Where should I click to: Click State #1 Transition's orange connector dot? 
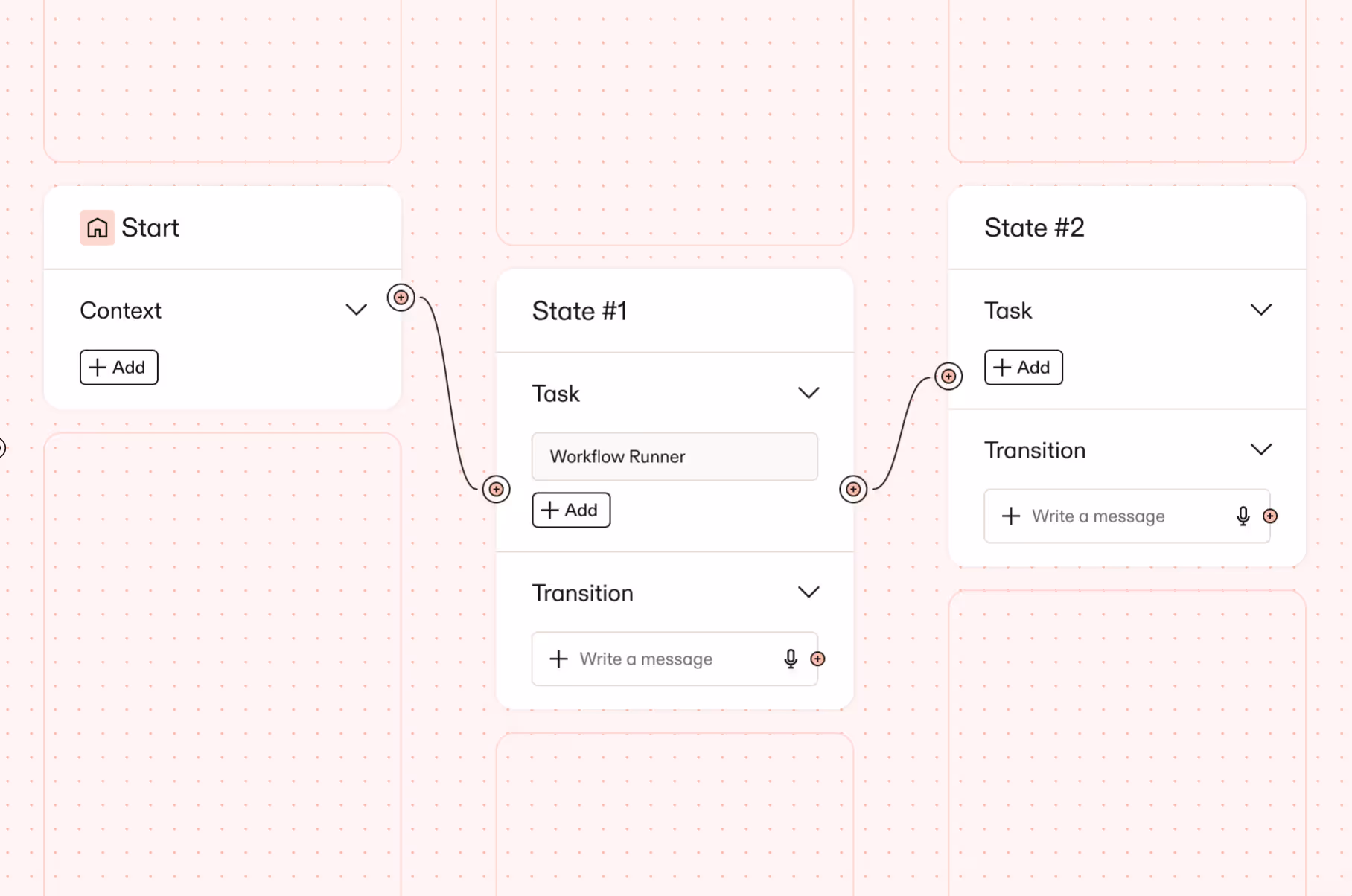[817, 659]
